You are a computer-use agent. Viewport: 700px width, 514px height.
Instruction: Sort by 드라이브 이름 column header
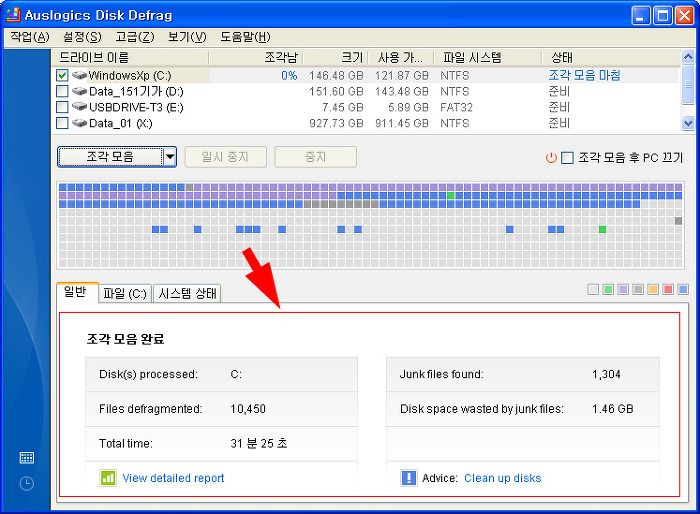pos(129,57)
